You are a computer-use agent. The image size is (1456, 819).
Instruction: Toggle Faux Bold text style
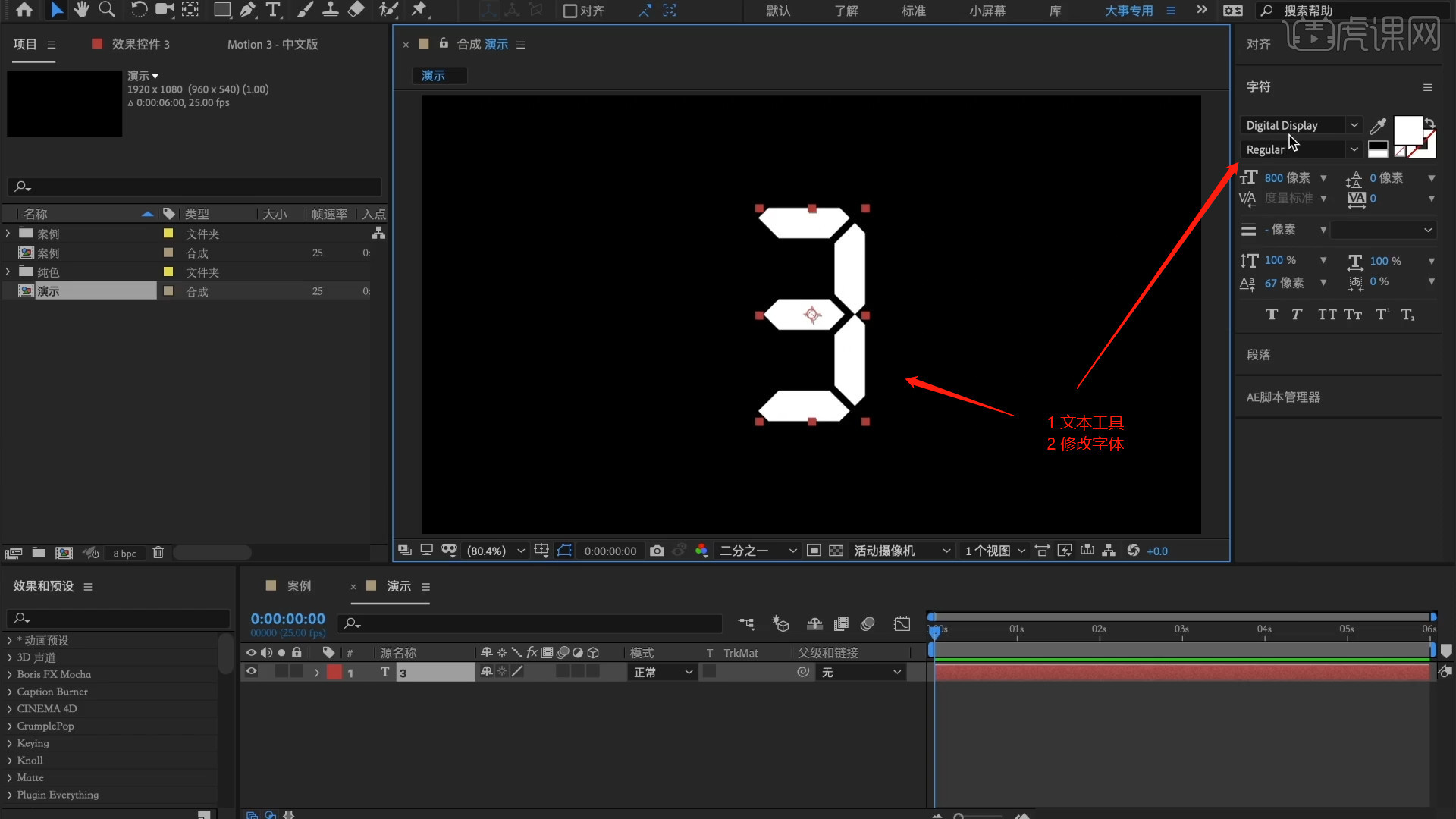tap(1272, 315)
